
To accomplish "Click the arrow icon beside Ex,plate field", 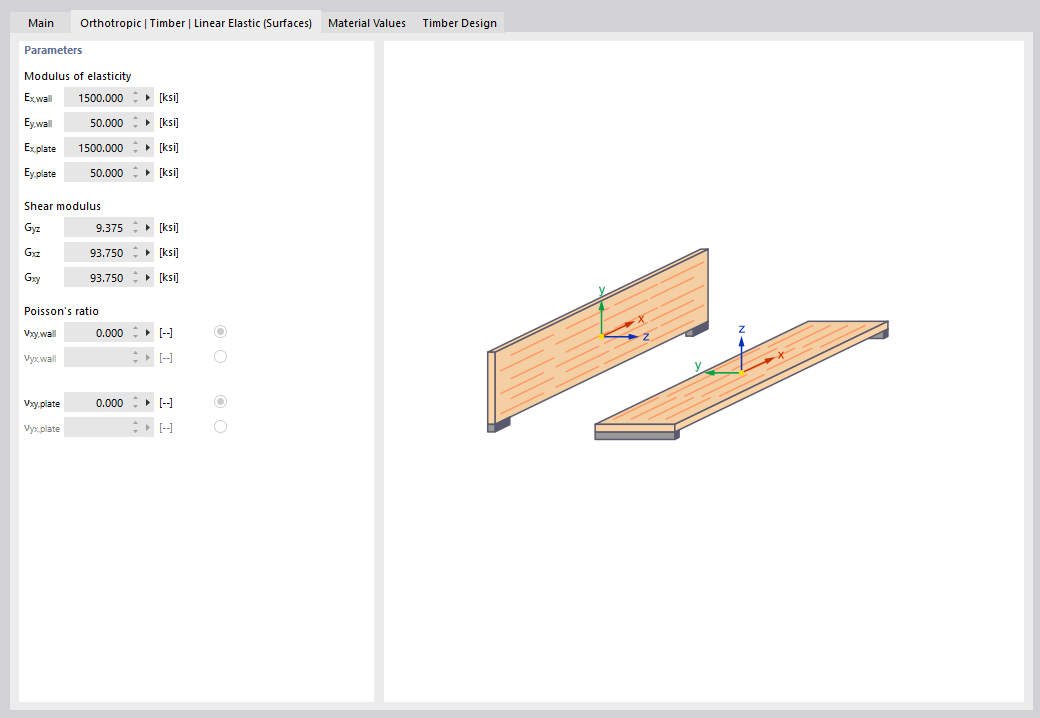I will (x=147, y=147).
